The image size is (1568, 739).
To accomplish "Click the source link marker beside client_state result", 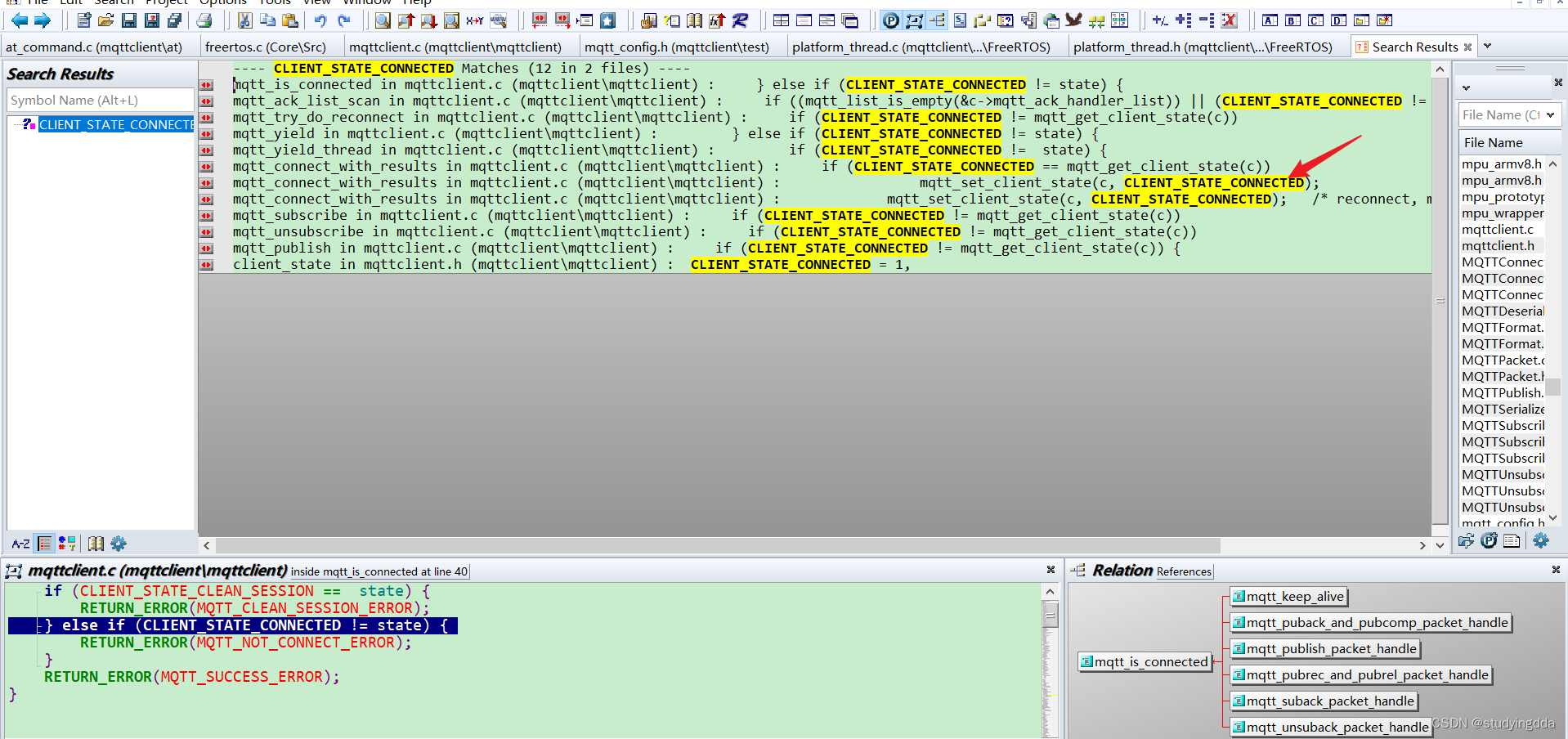I will pyautogui.click(x=207, y=265).
